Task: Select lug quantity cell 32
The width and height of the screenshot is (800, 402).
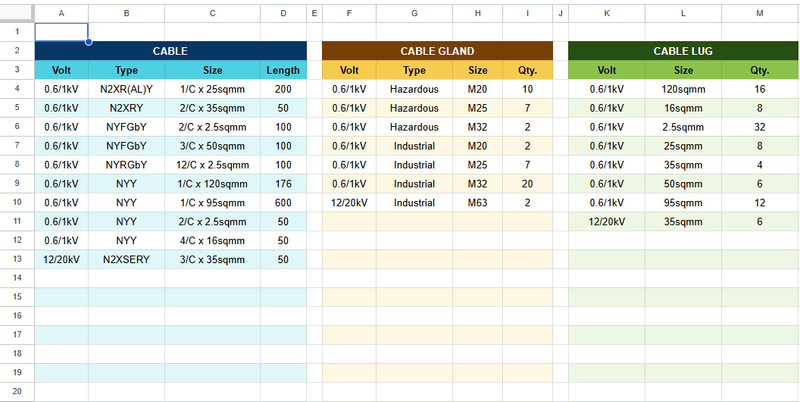Action: tap(760, 127)
